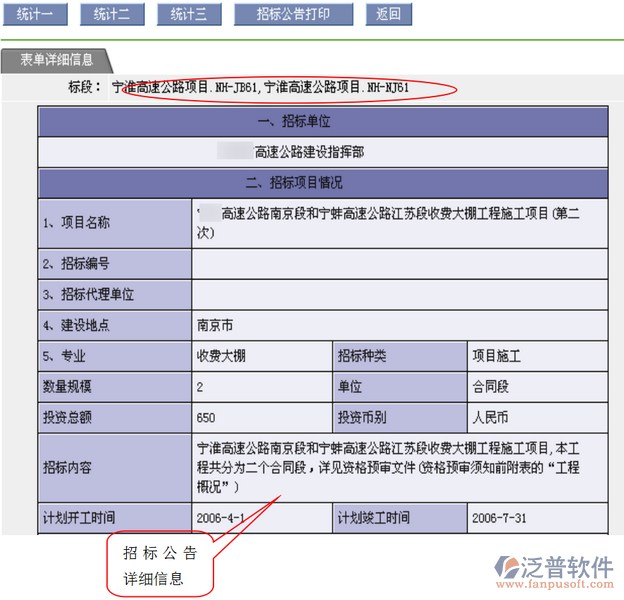Click the 投资币别 value 人民币
624x600 pixels.
coord(490,417)
